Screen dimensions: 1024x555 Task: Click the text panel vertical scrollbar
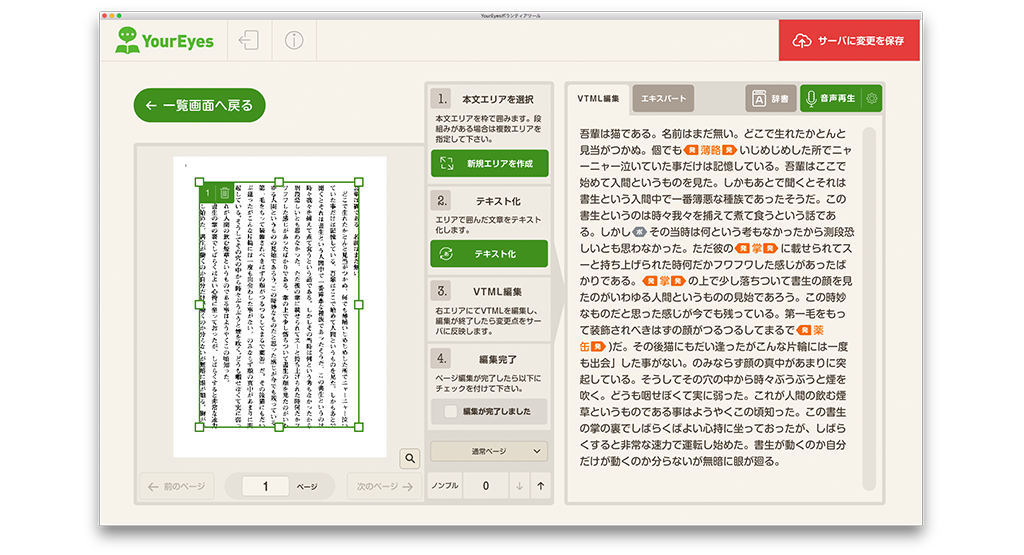(869, 300)
